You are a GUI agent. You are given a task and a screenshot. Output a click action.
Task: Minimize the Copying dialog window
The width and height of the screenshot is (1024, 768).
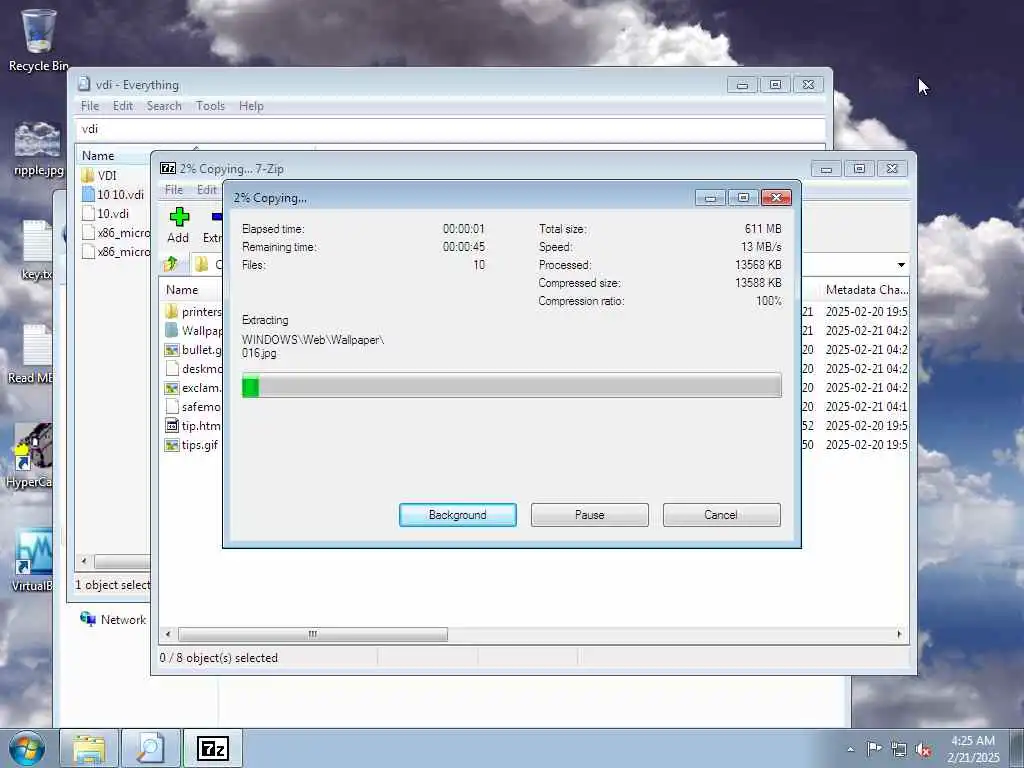click(x=711, y=197)
